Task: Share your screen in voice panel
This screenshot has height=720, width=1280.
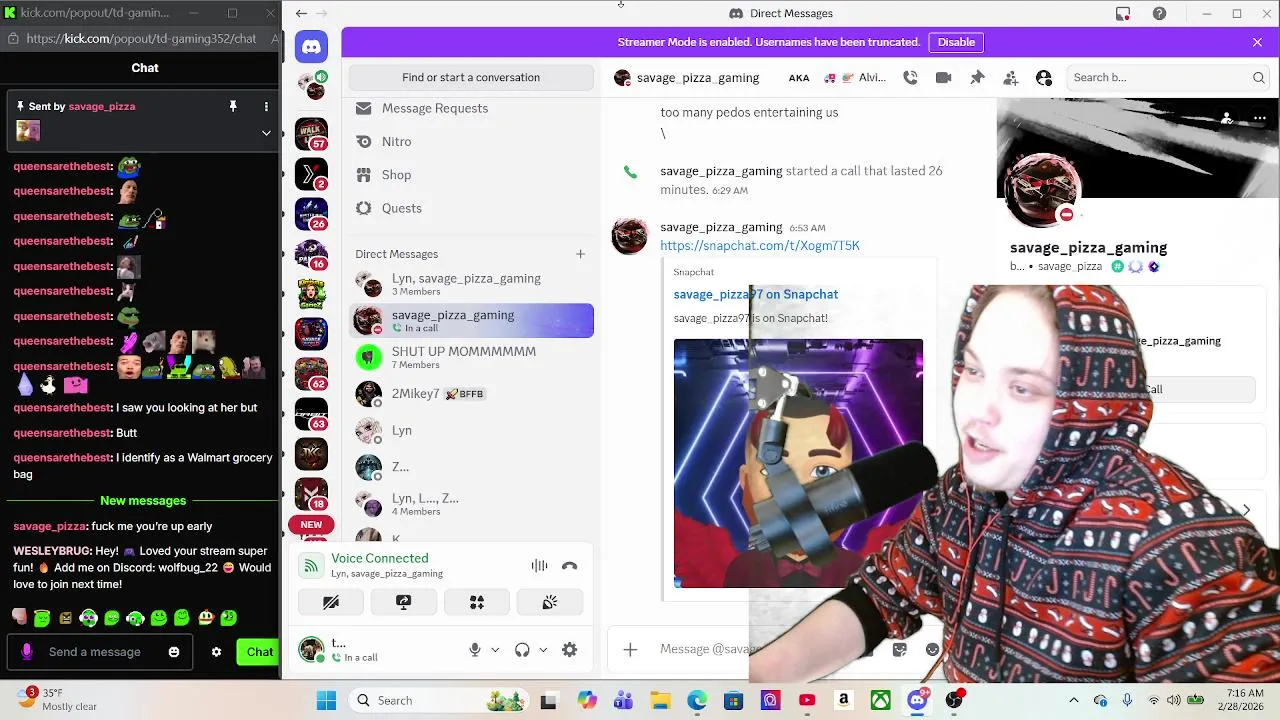Action: (403, 602)
